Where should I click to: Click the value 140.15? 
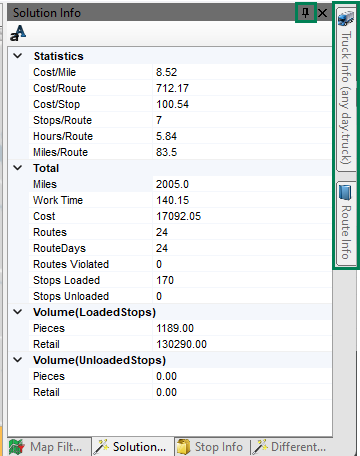click(x=172, y=200)
